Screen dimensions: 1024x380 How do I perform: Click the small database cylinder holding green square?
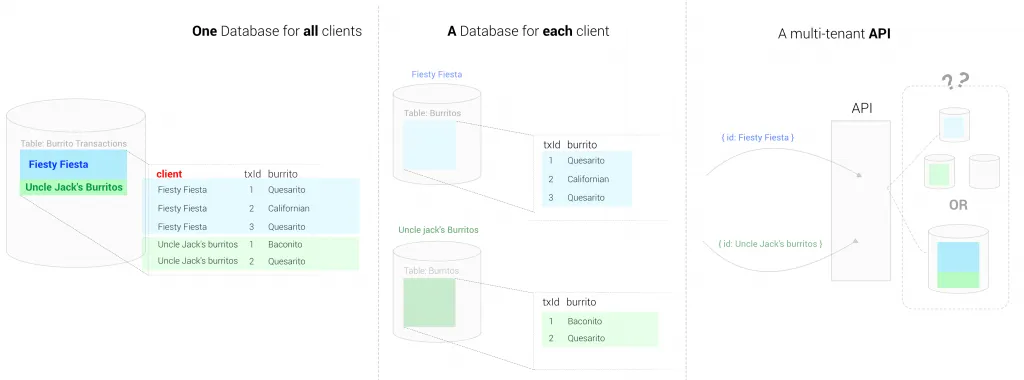939,172
